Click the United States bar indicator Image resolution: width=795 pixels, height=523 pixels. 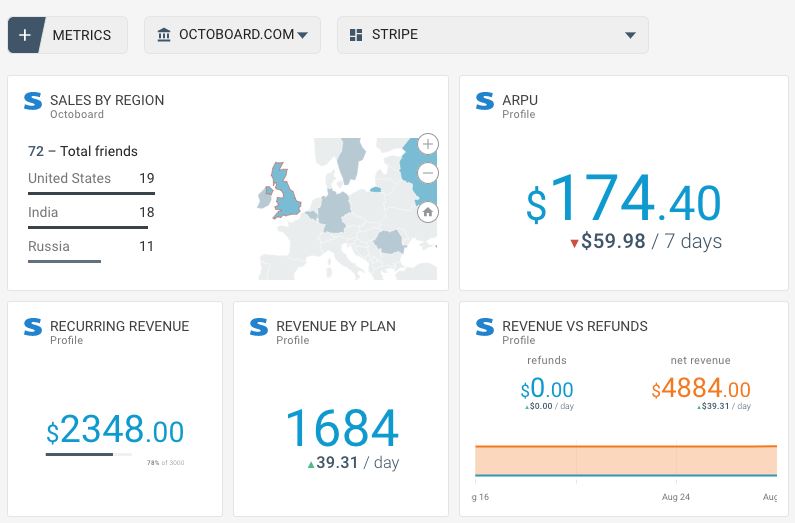pyautogui.click(x=91, y=193)
